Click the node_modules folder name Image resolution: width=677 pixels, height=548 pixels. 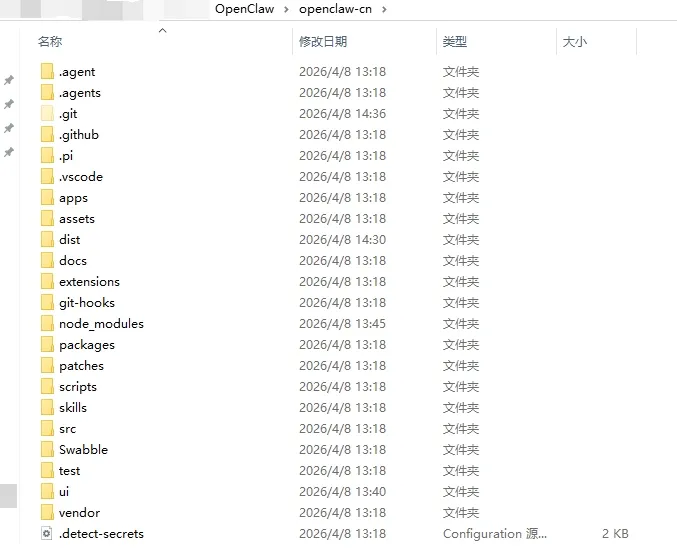pos(101,324)
